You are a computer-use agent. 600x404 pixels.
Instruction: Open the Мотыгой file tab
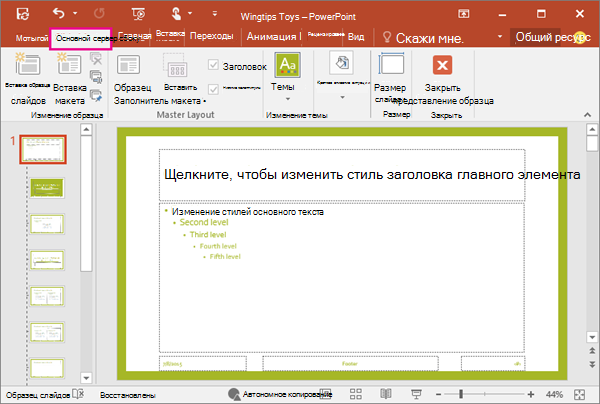(32, 38)
